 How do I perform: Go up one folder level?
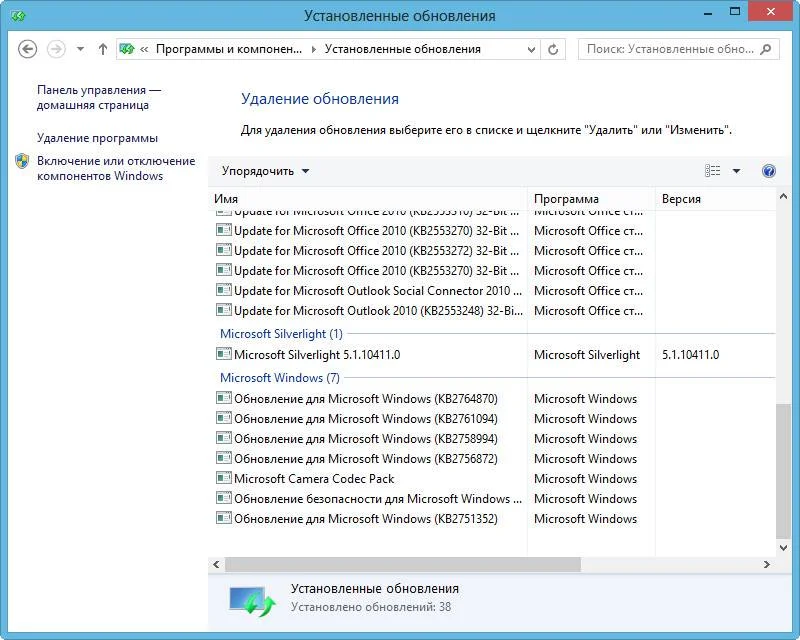tap(103, 49)
